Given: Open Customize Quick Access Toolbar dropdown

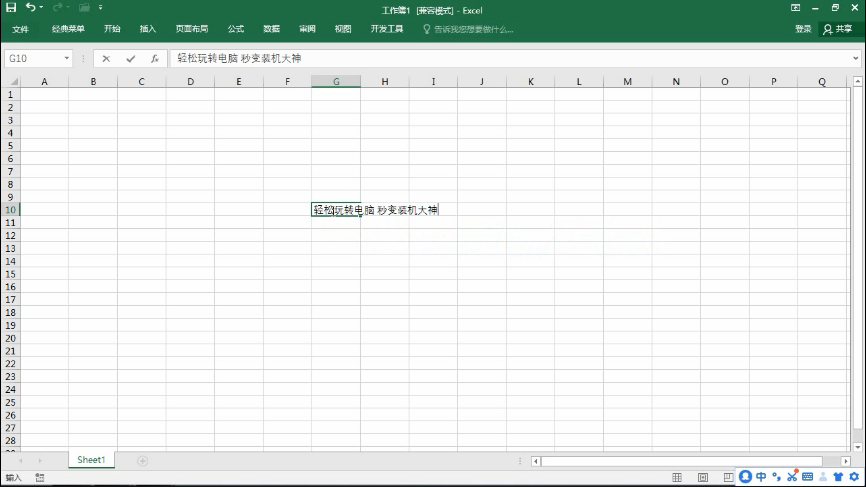Looking at the screenshot, I should pos(101,8).
